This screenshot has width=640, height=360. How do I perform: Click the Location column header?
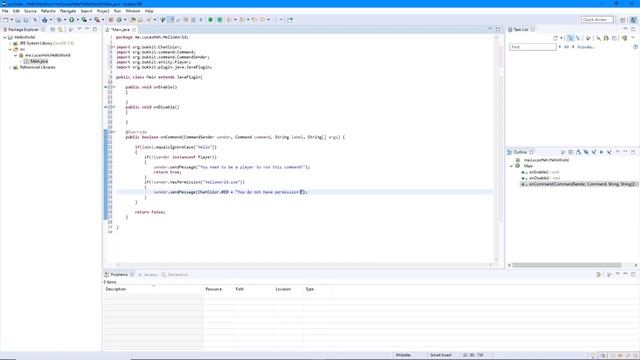click(x=288, y=289)
